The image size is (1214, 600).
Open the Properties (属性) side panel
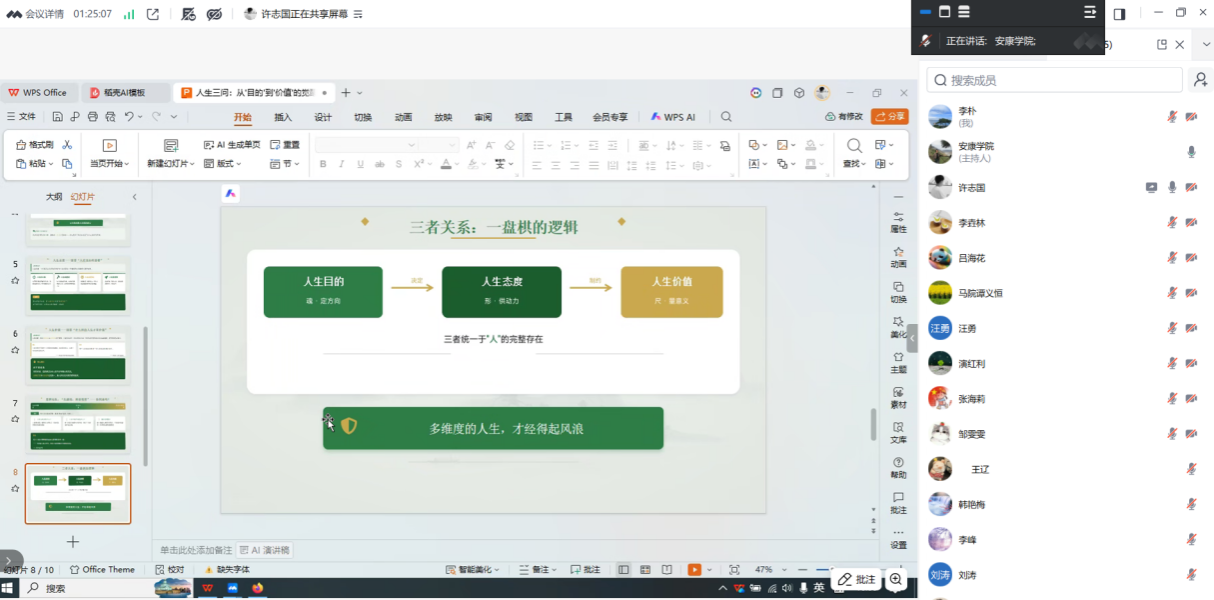coord(898,222)
